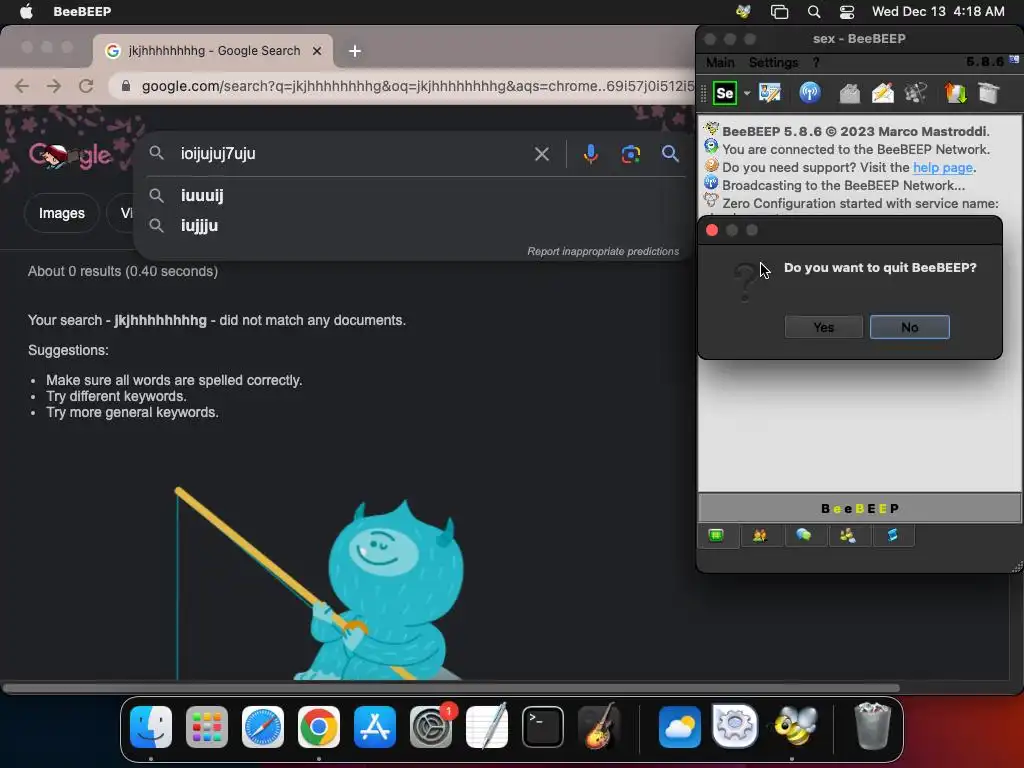Click the compose message envelope icon with pencil
This screenshot has height=768, width=1024.
tap(882, 93)
